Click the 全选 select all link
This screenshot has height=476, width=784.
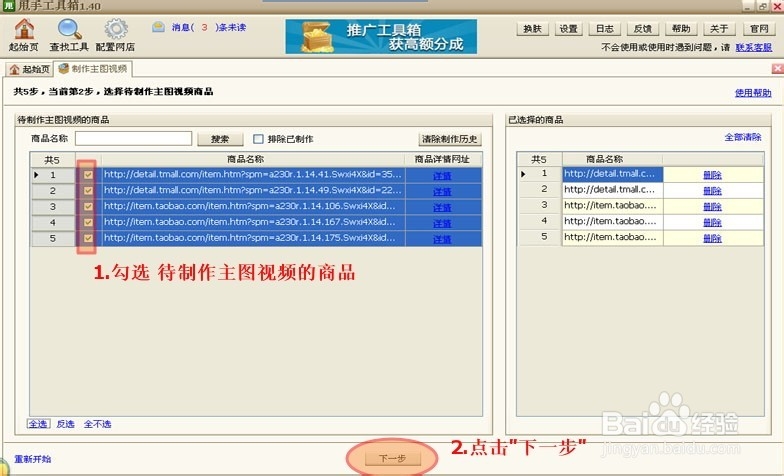tap(38, 424)
